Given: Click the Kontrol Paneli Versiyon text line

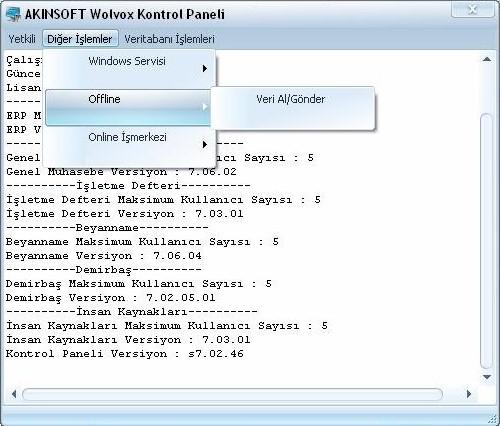Looking at the screenshot, I should click(125, 354).
